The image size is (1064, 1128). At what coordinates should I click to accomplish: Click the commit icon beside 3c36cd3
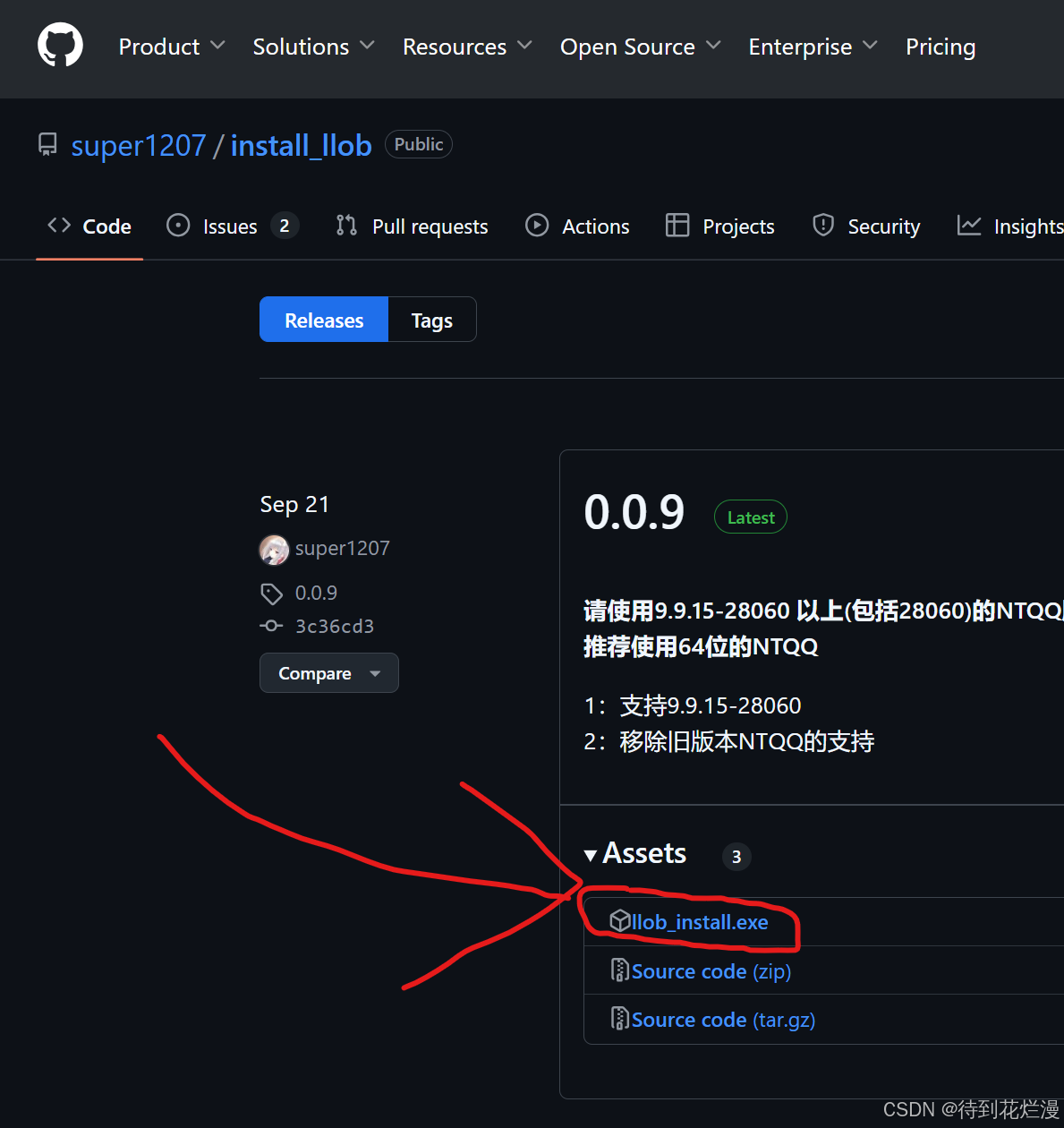(271, 626)
